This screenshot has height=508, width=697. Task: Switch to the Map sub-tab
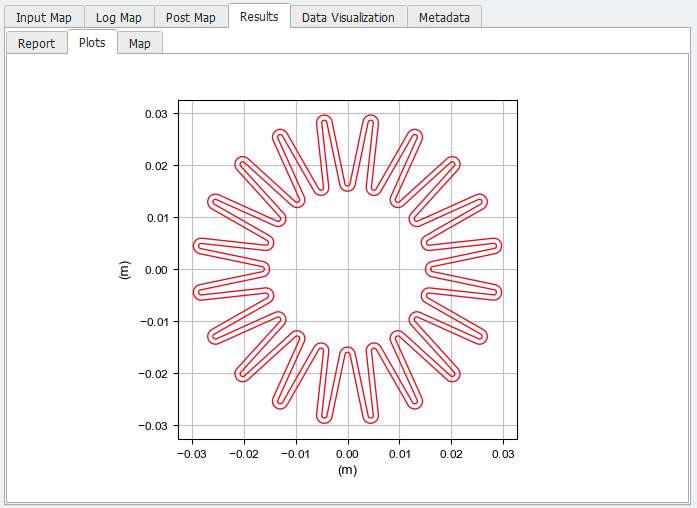point(140,43)
